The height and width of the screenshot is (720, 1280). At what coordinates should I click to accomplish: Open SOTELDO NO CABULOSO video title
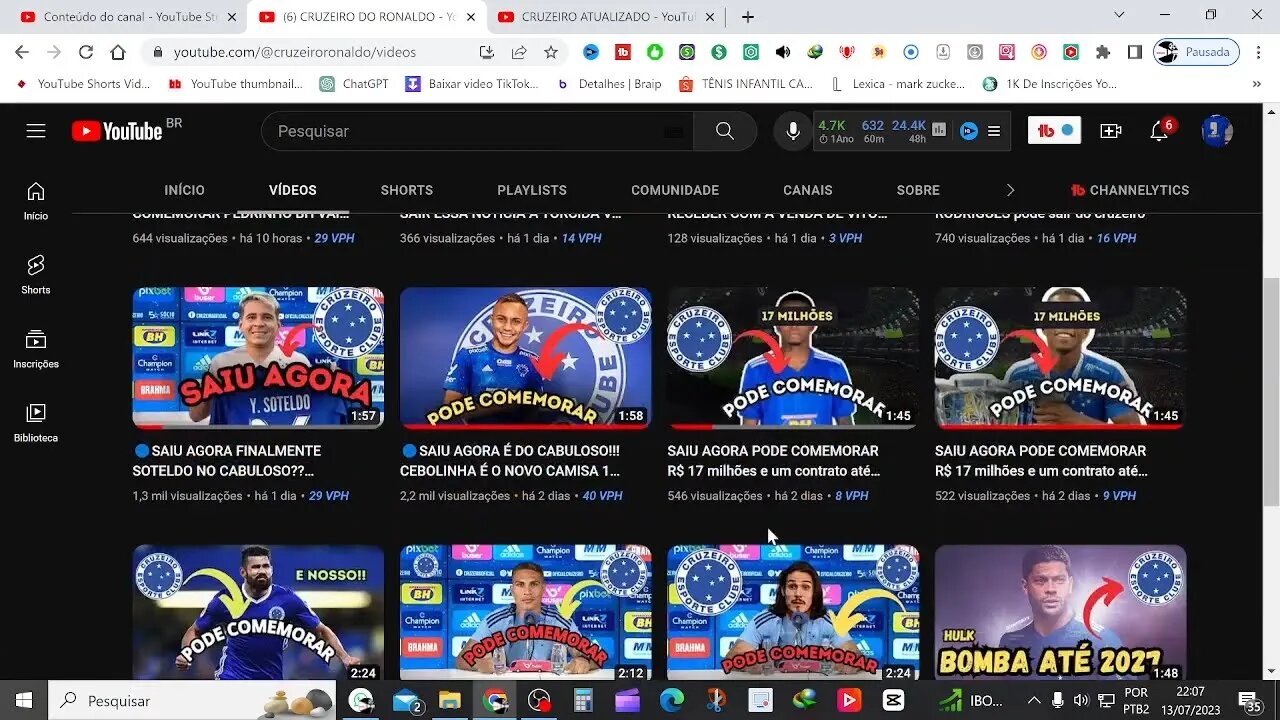coord(228,461)
